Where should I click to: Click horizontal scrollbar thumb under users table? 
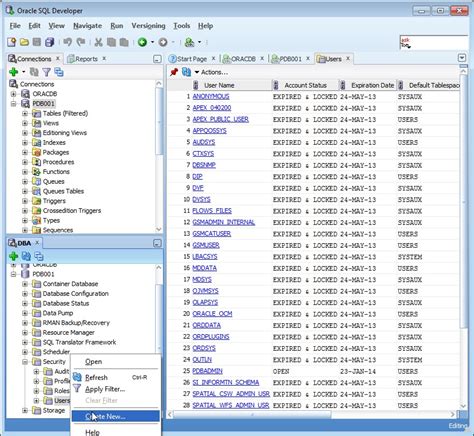click(x=252, y=414)
